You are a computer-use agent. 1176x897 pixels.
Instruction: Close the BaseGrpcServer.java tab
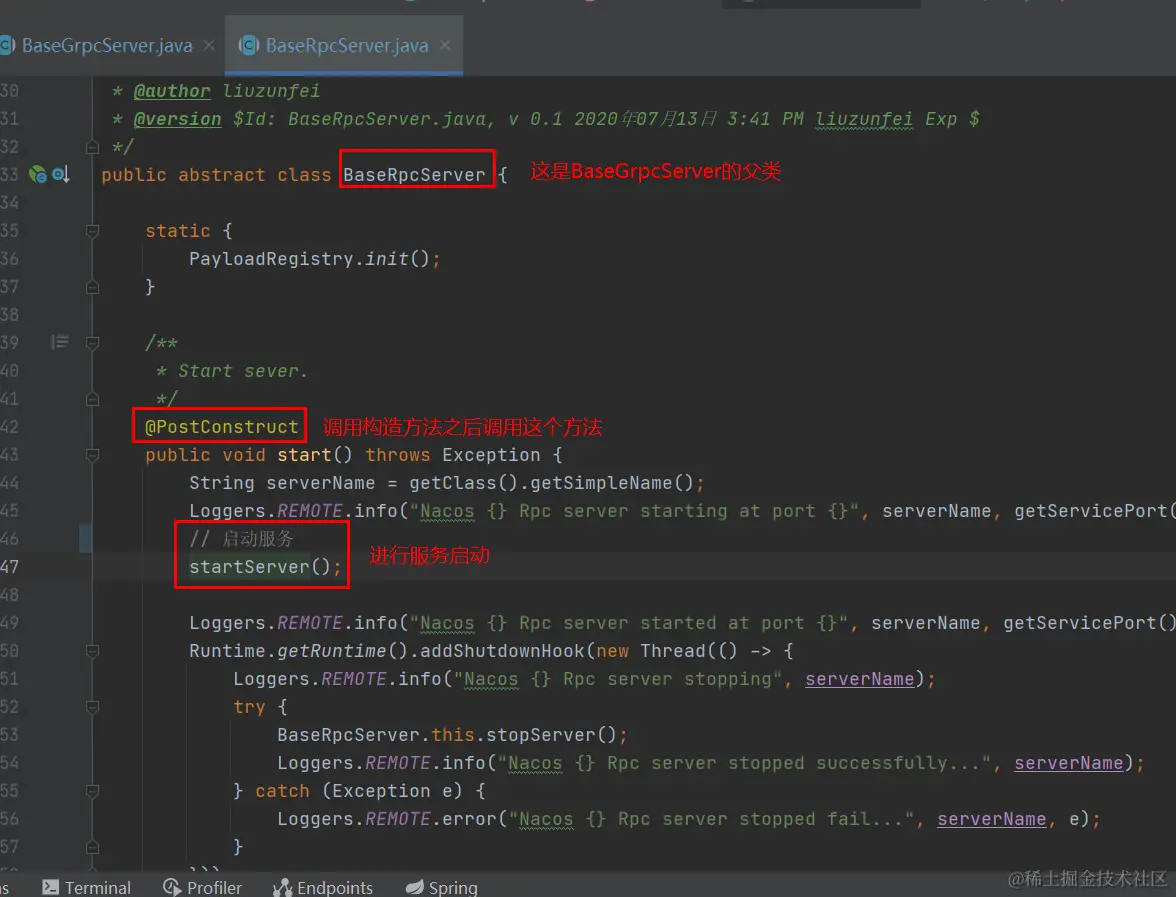click(209, 46)
